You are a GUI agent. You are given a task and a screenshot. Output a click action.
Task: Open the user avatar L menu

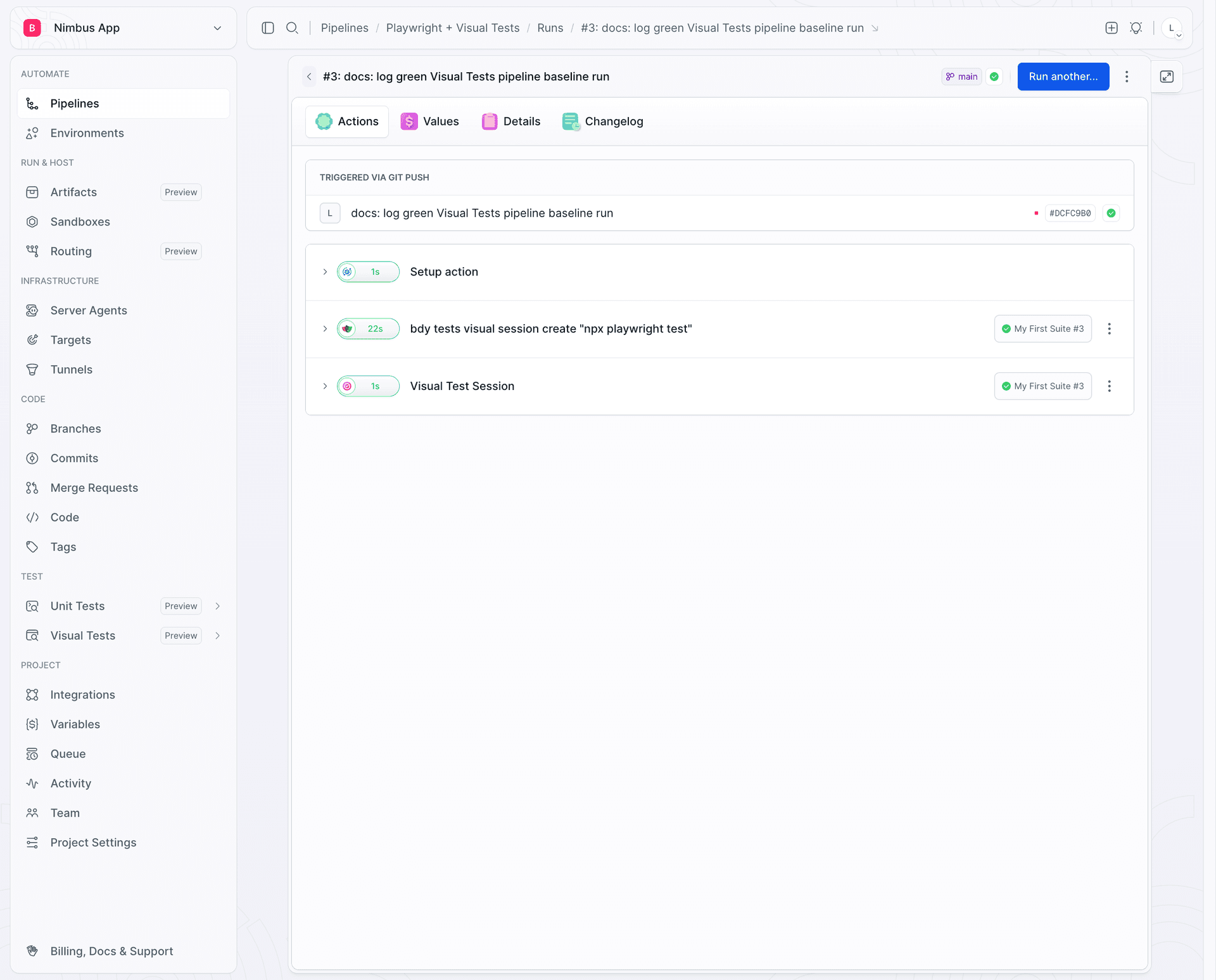[x=1172, y=28]
